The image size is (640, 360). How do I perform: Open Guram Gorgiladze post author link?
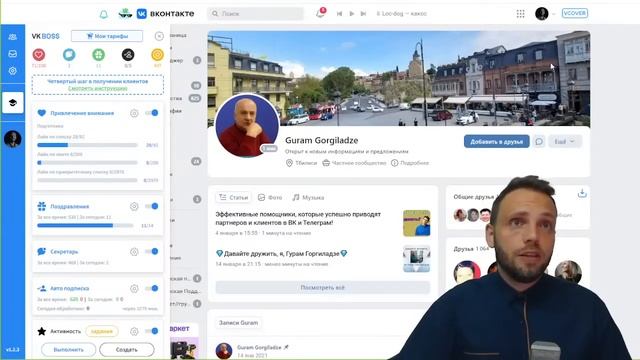[x=259, y=348]
